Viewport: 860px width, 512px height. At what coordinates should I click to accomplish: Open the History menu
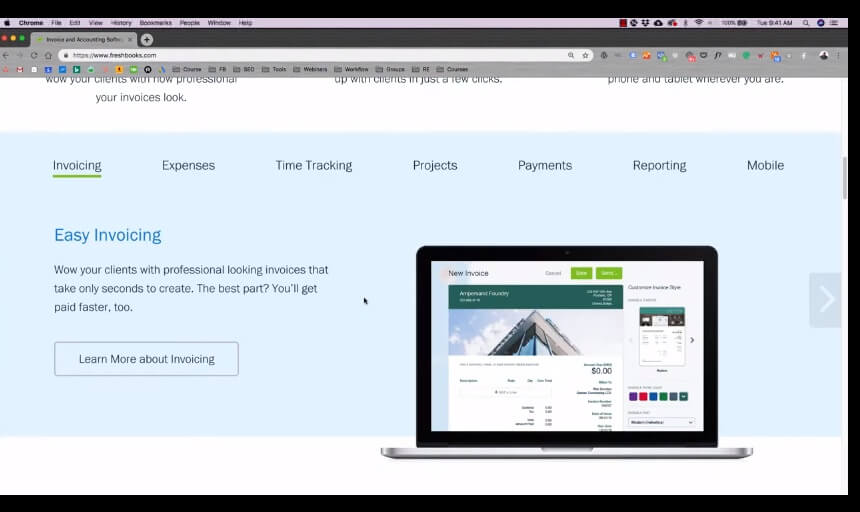click(x=121, y=23)
